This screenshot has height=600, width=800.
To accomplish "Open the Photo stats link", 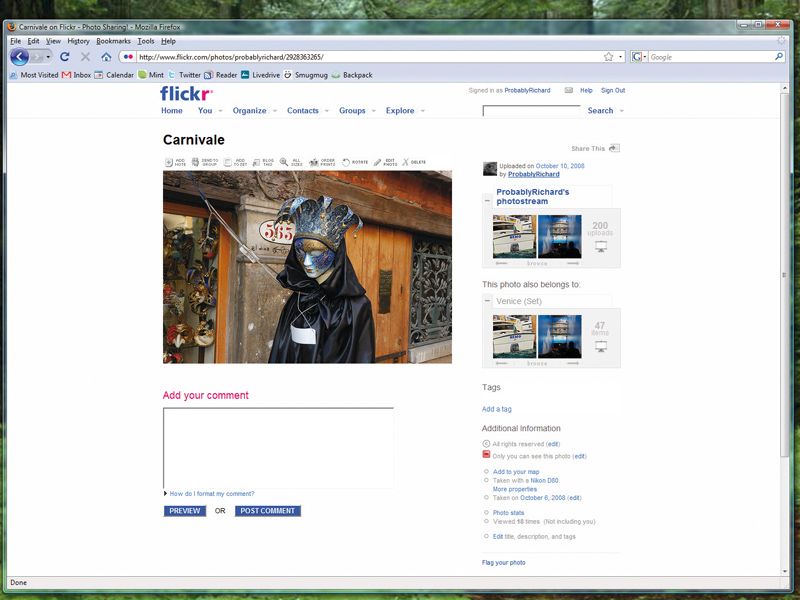I will [x=508, y=513].
